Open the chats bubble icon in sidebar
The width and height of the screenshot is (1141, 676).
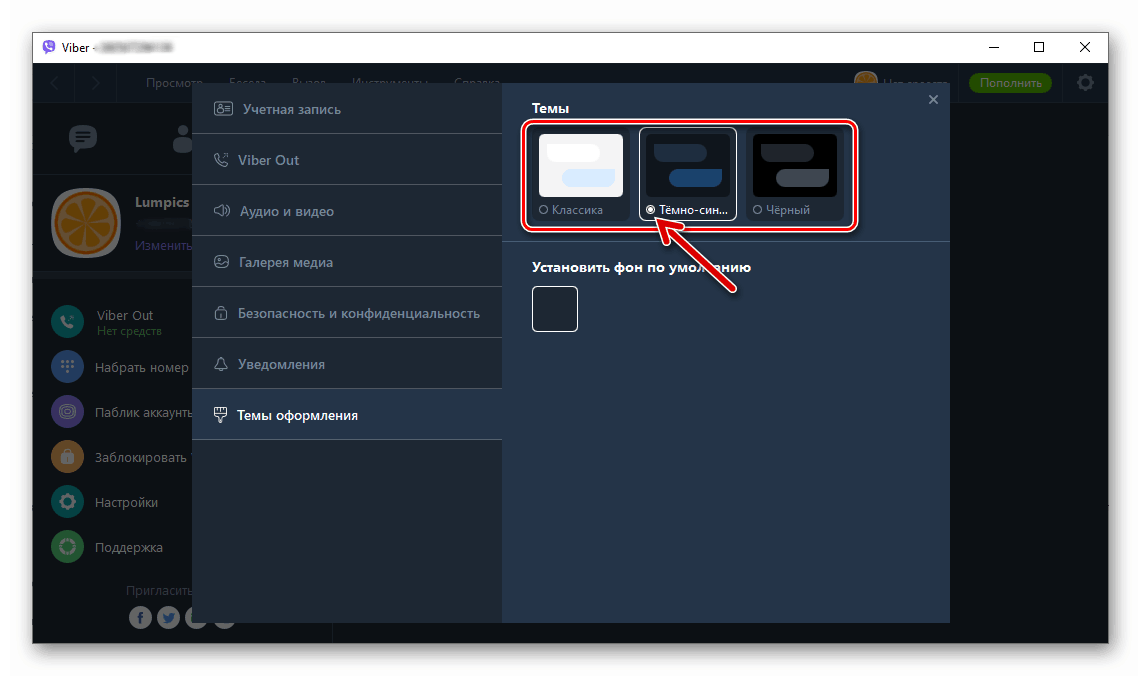[x=83, y=138]
